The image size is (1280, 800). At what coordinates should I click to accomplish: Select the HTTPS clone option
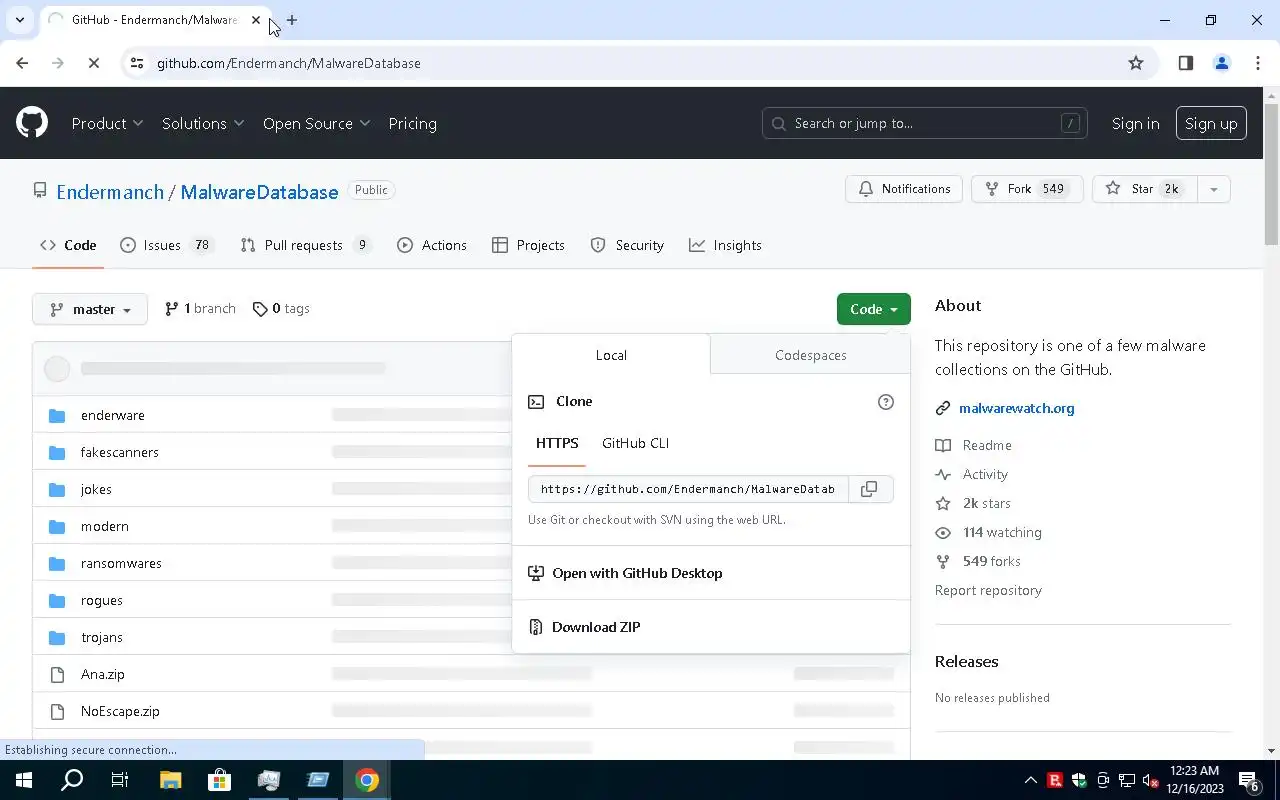click(557, 443)
